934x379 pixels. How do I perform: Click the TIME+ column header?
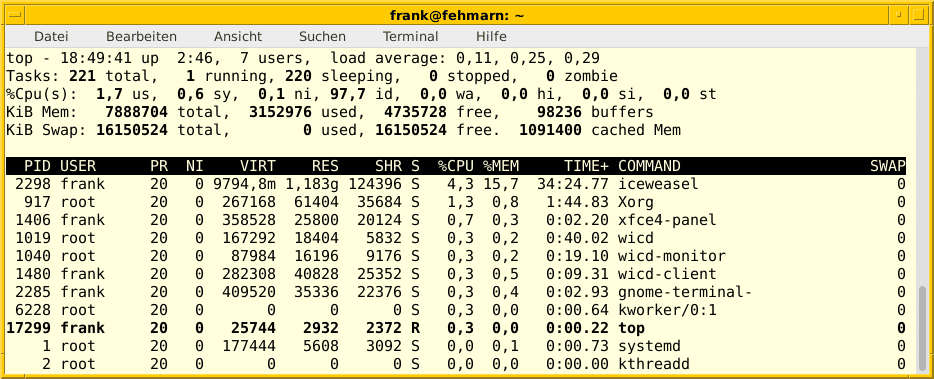pos(586,166)
